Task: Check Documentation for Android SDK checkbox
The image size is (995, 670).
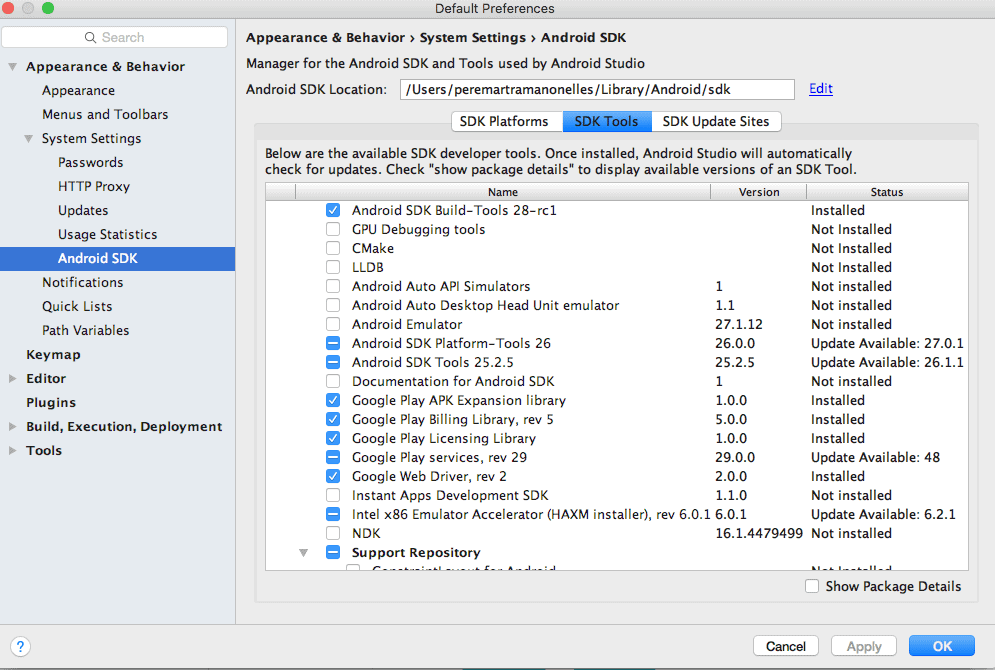Action: point(333,381)
